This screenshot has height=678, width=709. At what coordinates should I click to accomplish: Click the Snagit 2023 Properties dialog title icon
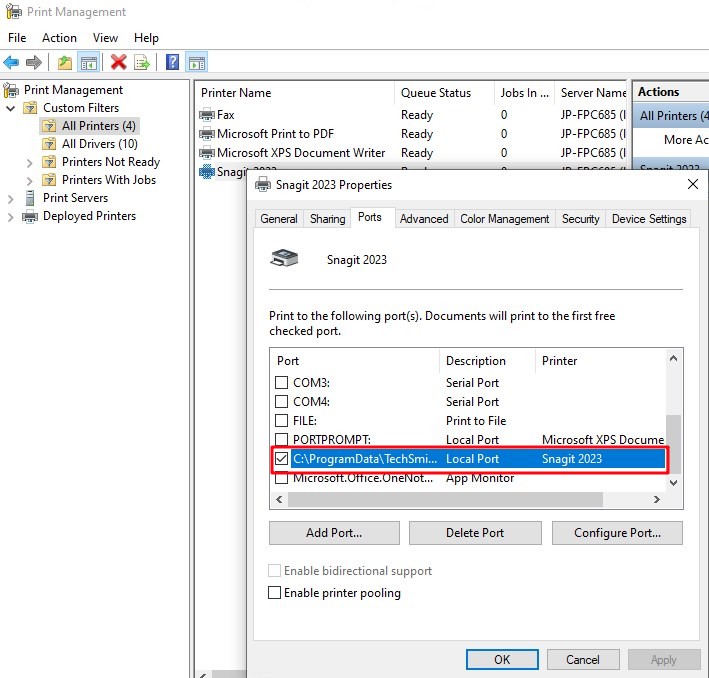[263, 185]
